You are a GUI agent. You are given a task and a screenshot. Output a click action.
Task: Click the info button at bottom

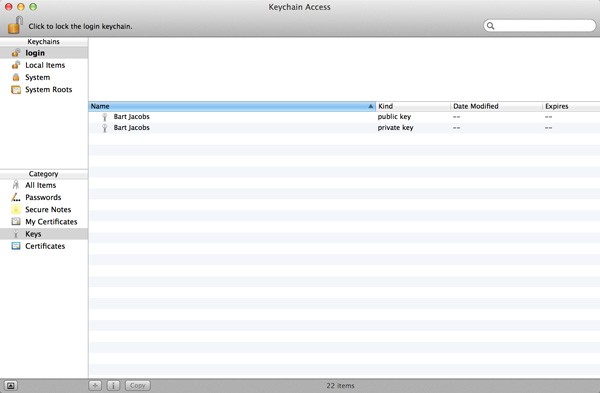pyautogui.click(x=113, y=385)
